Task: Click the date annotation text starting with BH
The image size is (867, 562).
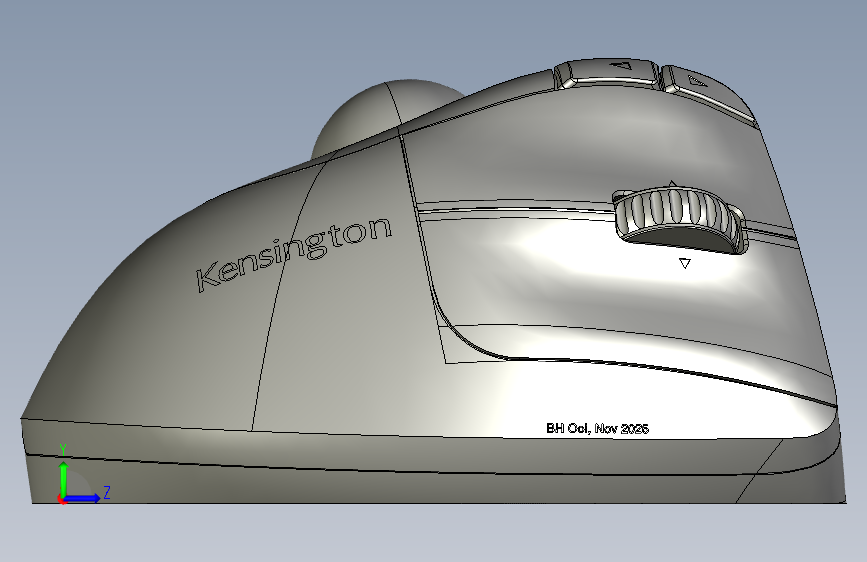Action: [x=597, y=428]
